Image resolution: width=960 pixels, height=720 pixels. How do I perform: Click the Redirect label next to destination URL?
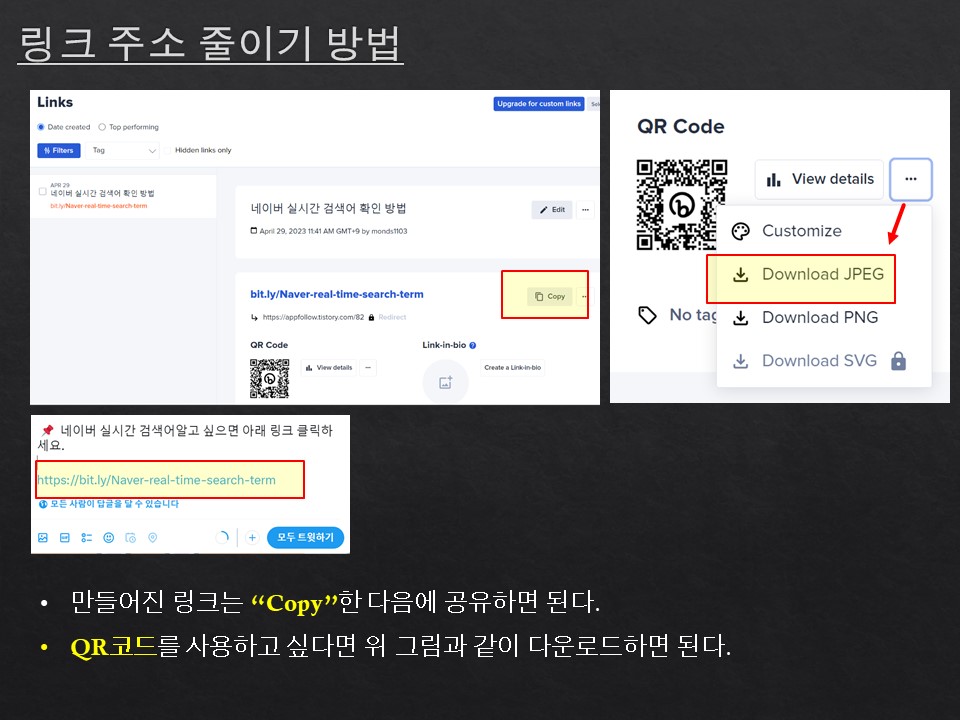click(x=392, y=317)
